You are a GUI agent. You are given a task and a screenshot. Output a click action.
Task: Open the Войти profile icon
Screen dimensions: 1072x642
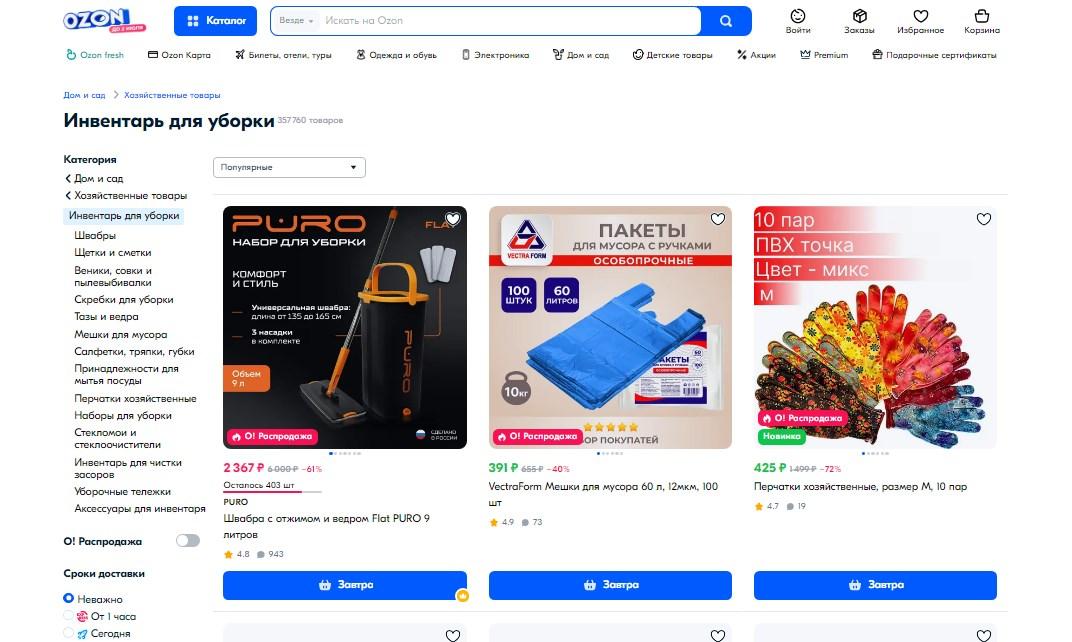(x=798, y=21)
